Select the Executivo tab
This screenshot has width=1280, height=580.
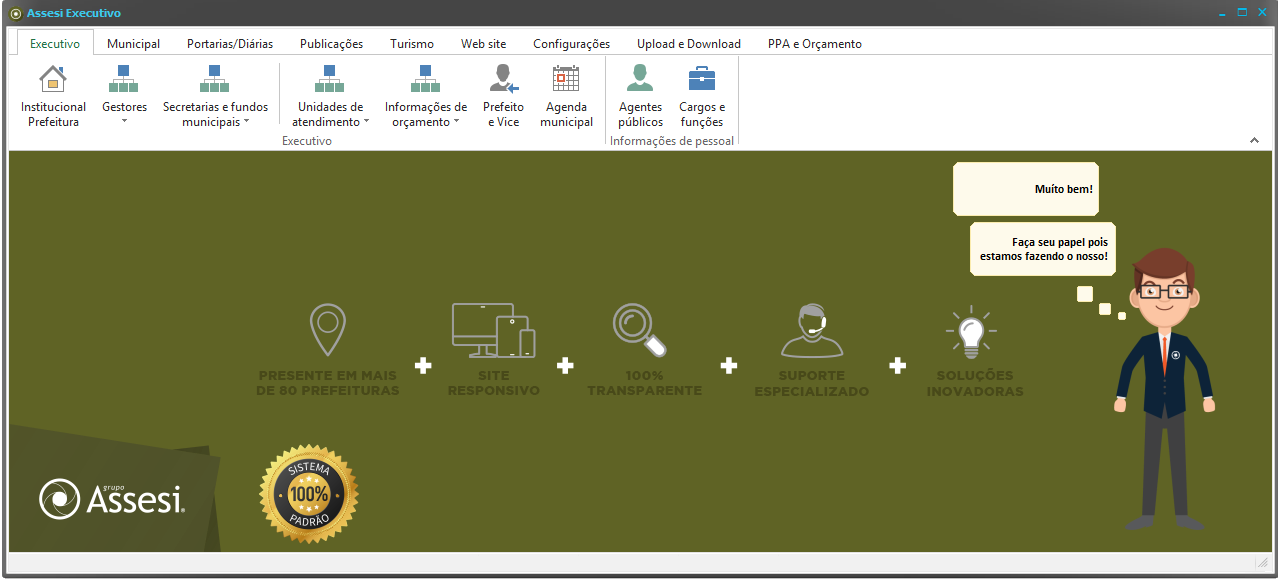[x=55, y=43]
